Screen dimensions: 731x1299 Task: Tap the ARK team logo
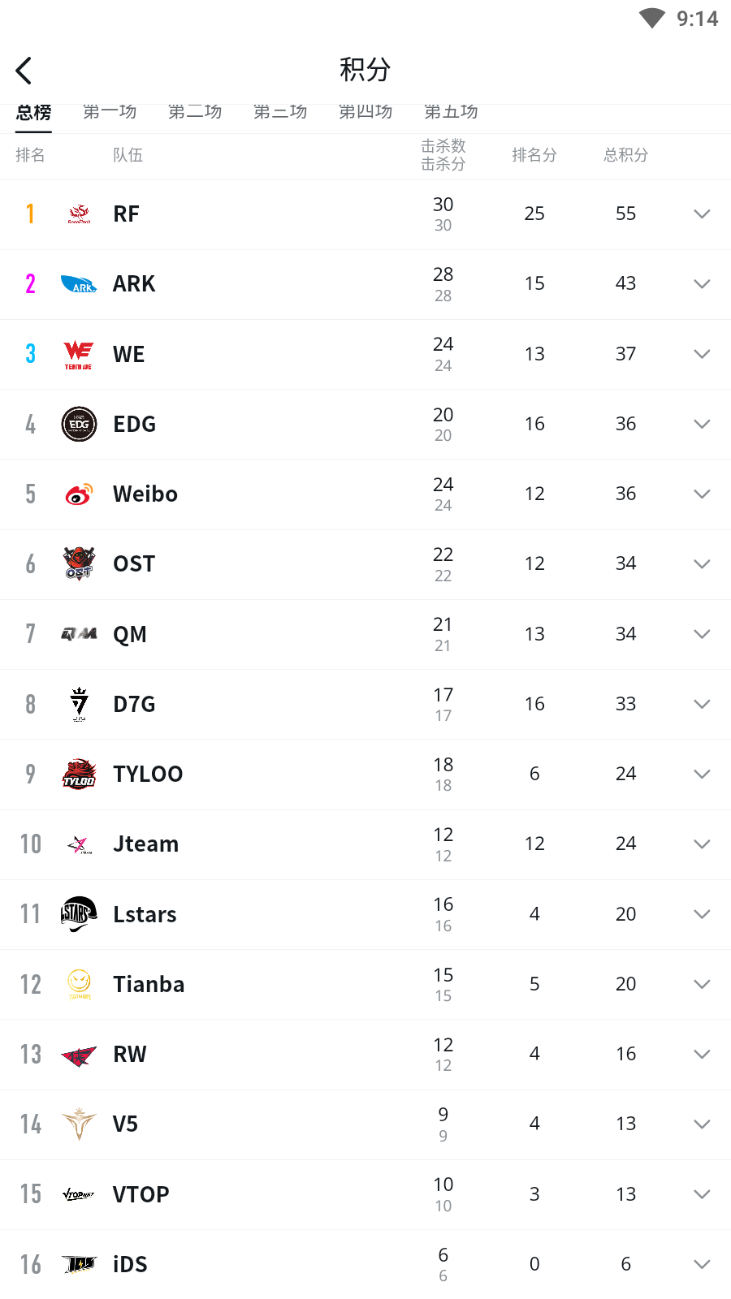click(x=79, y=284)
